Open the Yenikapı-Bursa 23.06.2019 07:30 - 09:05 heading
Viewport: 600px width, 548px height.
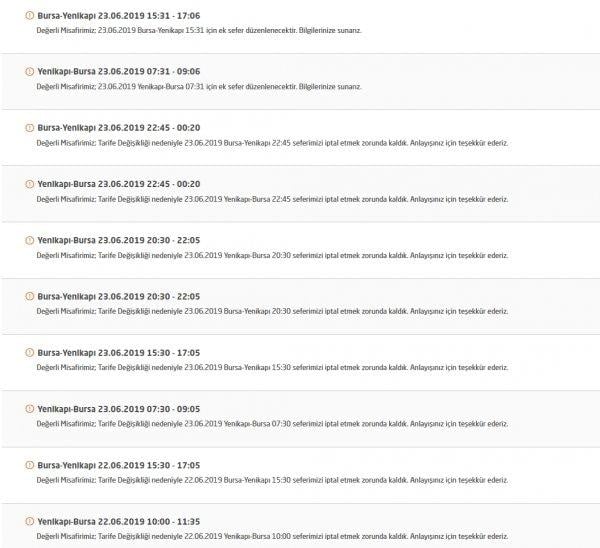coord(118,409)
